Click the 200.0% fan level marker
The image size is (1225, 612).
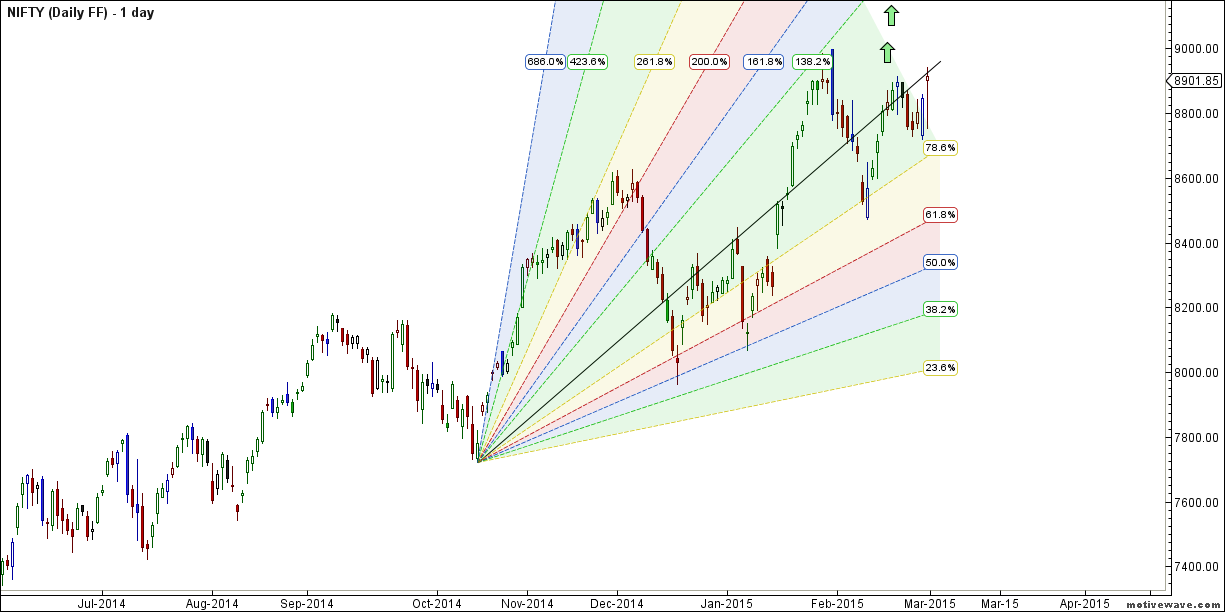point(710,60)
